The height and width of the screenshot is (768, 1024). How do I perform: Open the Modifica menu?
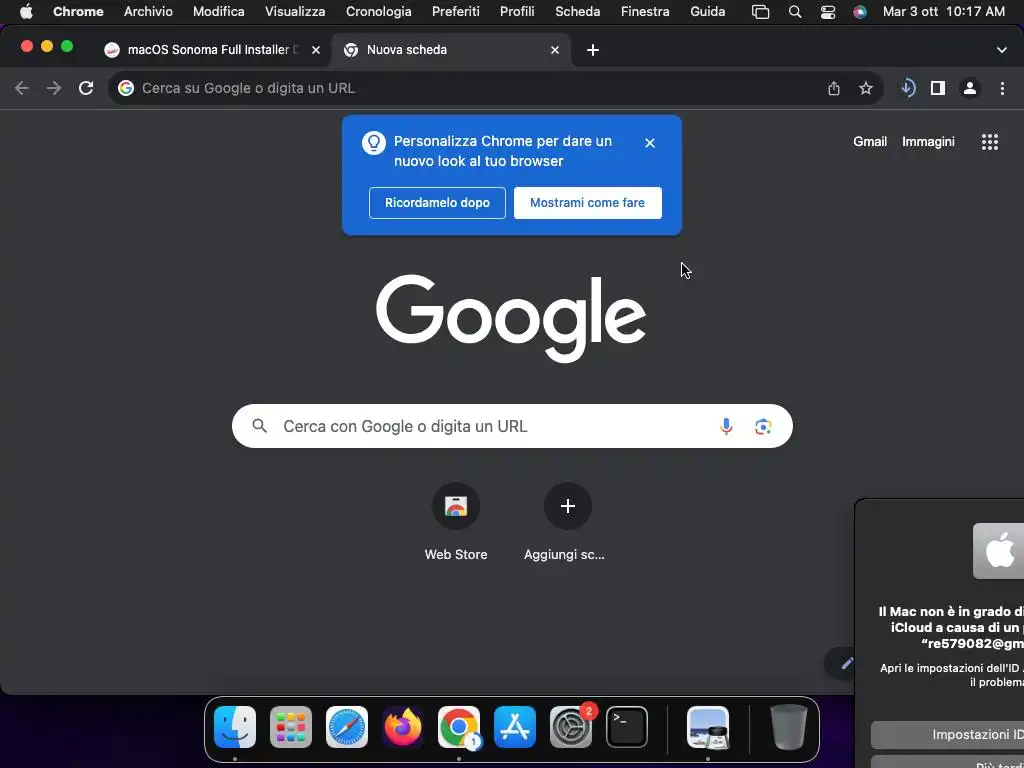pyautogui.click(x=219, y=12)
